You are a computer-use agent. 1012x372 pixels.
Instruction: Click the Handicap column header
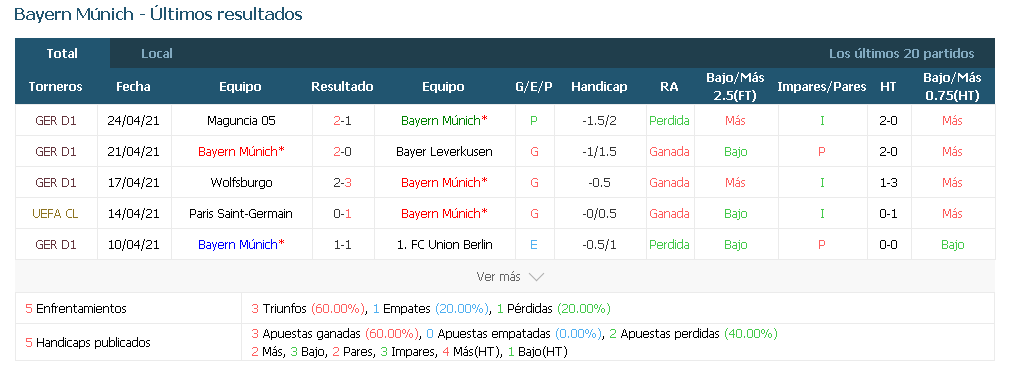(x=599, y=87)
